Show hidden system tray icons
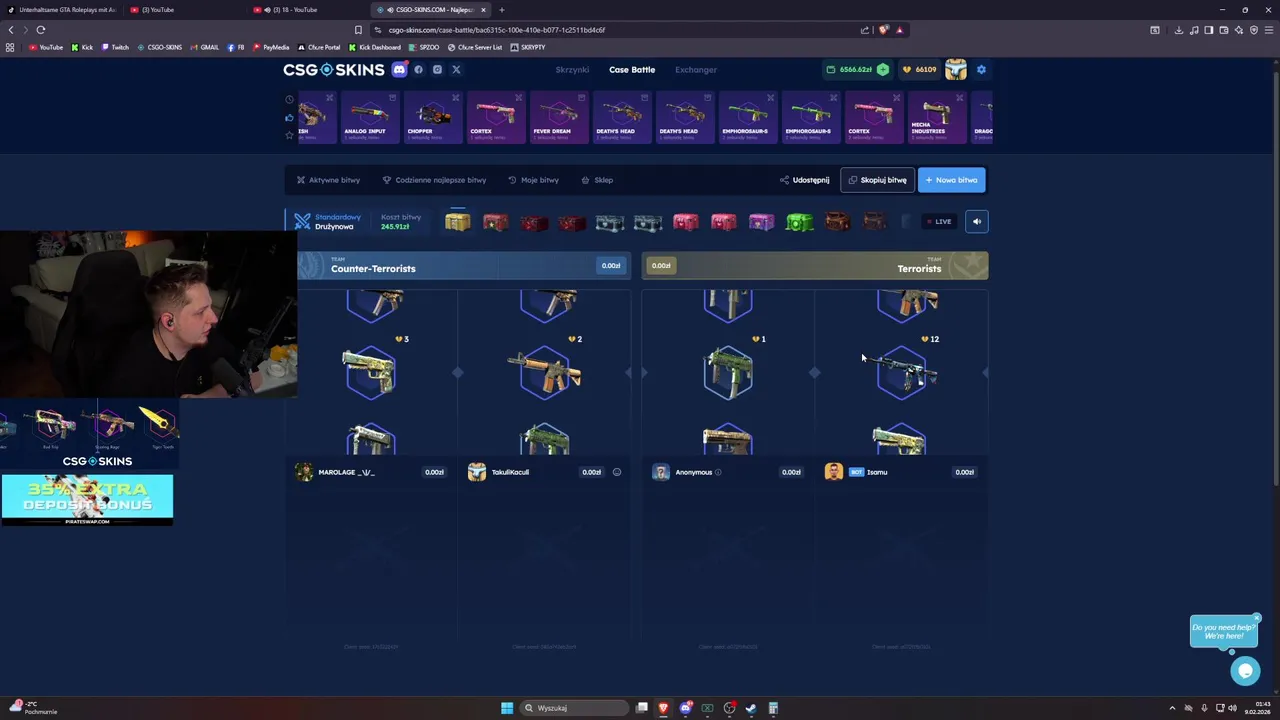Image resolution: width=1280 pixels, height=720 pixels. pyautogui.click(x=1172, y=708)
